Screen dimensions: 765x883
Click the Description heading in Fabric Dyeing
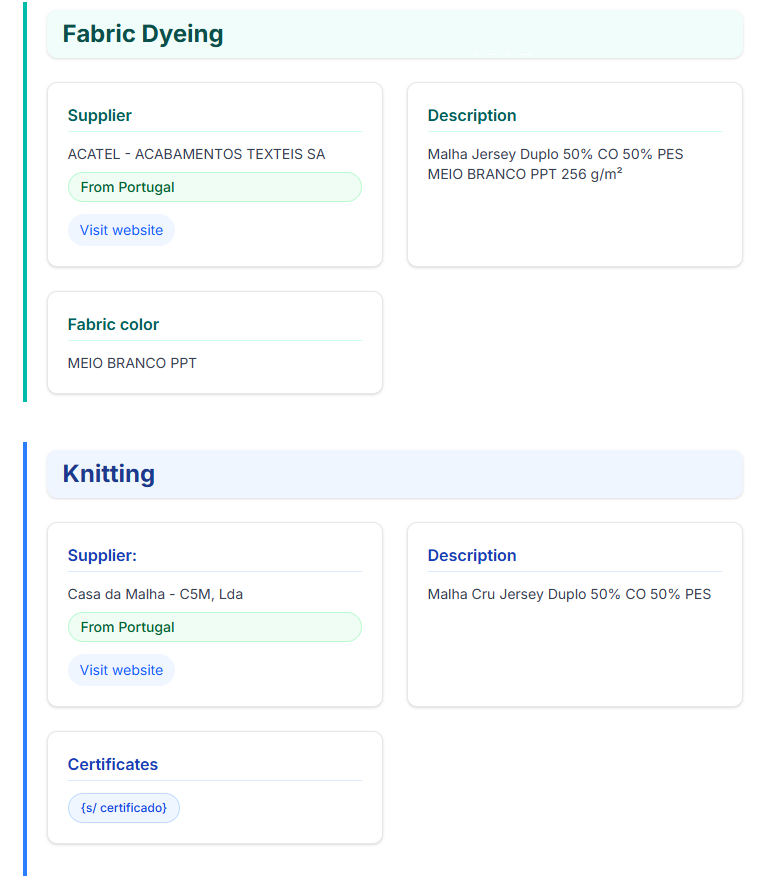[472, 116]
